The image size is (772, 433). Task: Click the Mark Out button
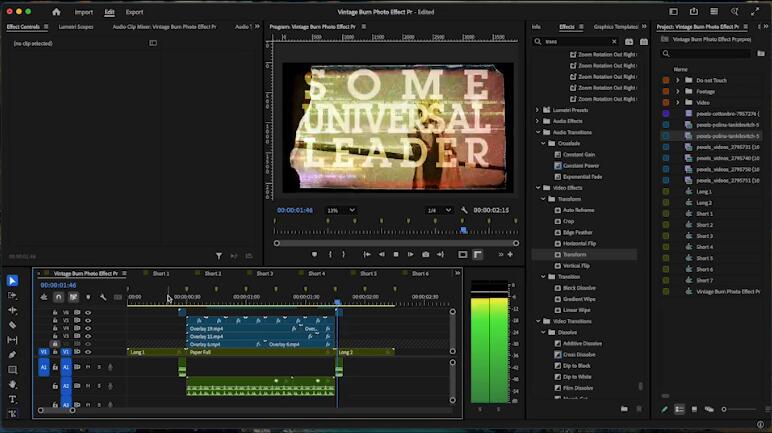pos(344,254)
